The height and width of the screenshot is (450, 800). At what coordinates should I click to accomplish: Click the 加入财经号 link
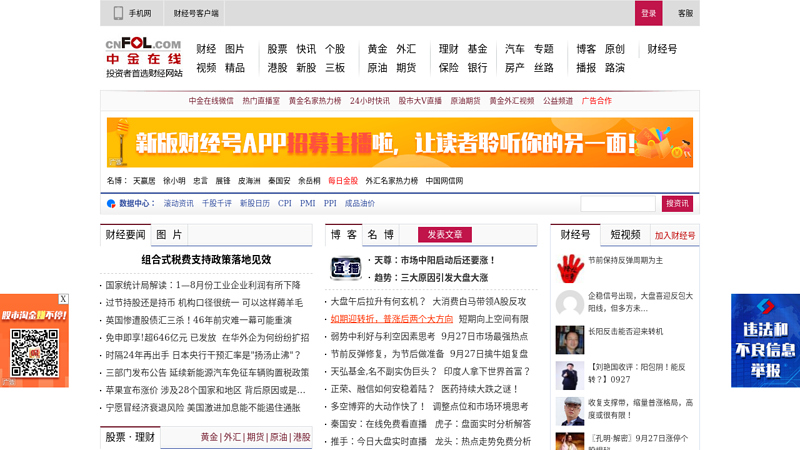tap(674, 236)
